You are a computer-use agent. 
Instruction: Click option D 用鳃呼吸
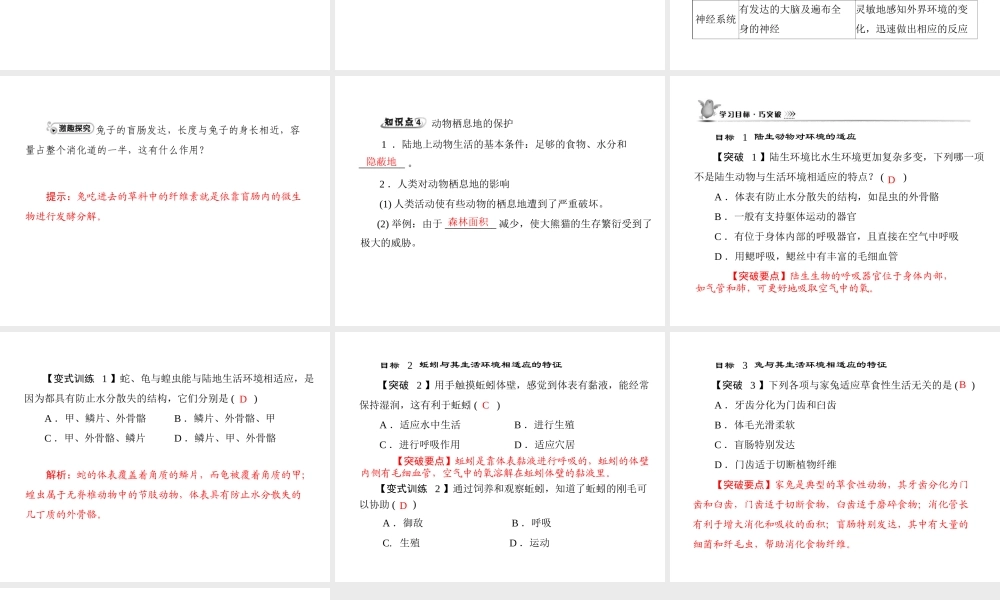(805, 256)
